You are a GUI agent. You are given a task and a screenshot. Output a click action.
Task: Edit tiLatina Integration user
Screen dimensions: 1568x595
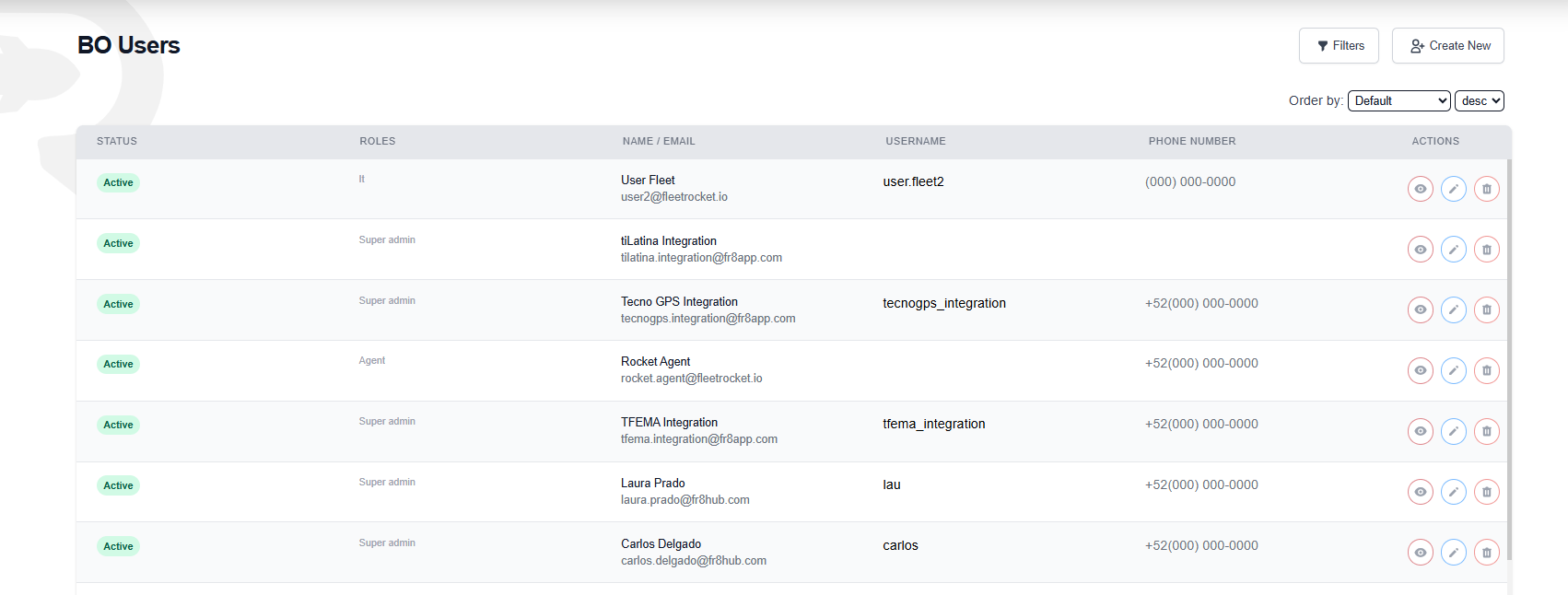coord(1454,250)
